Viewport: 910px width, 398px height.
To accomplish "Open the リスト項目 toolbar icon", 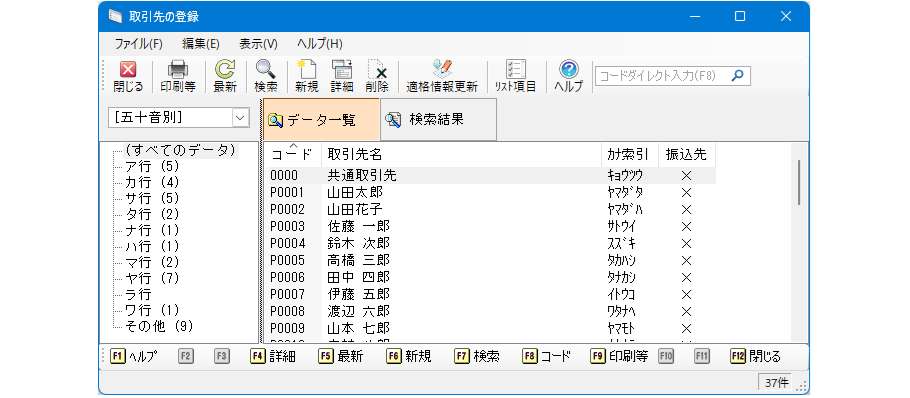I will (515, 77).
